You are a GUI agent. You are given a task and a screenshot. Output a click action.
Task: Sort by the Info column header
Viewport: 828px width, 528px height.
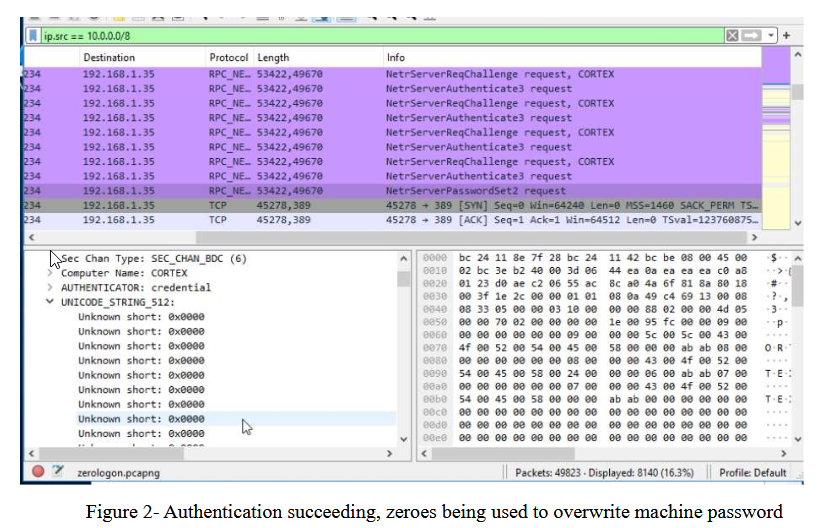click(x=572, y=58)
